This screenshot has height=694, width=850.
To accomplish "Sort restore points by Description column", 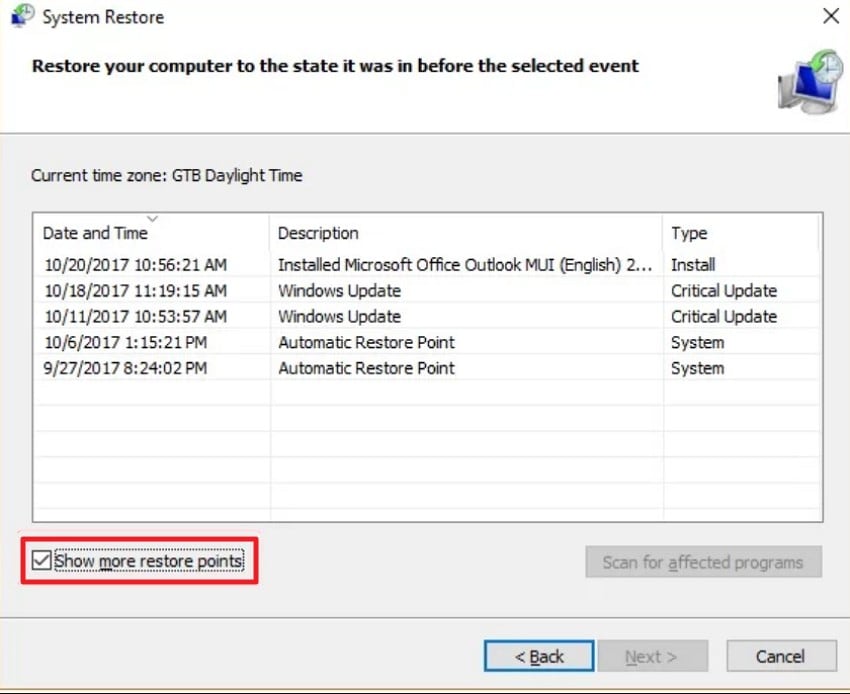I will 318,233.
